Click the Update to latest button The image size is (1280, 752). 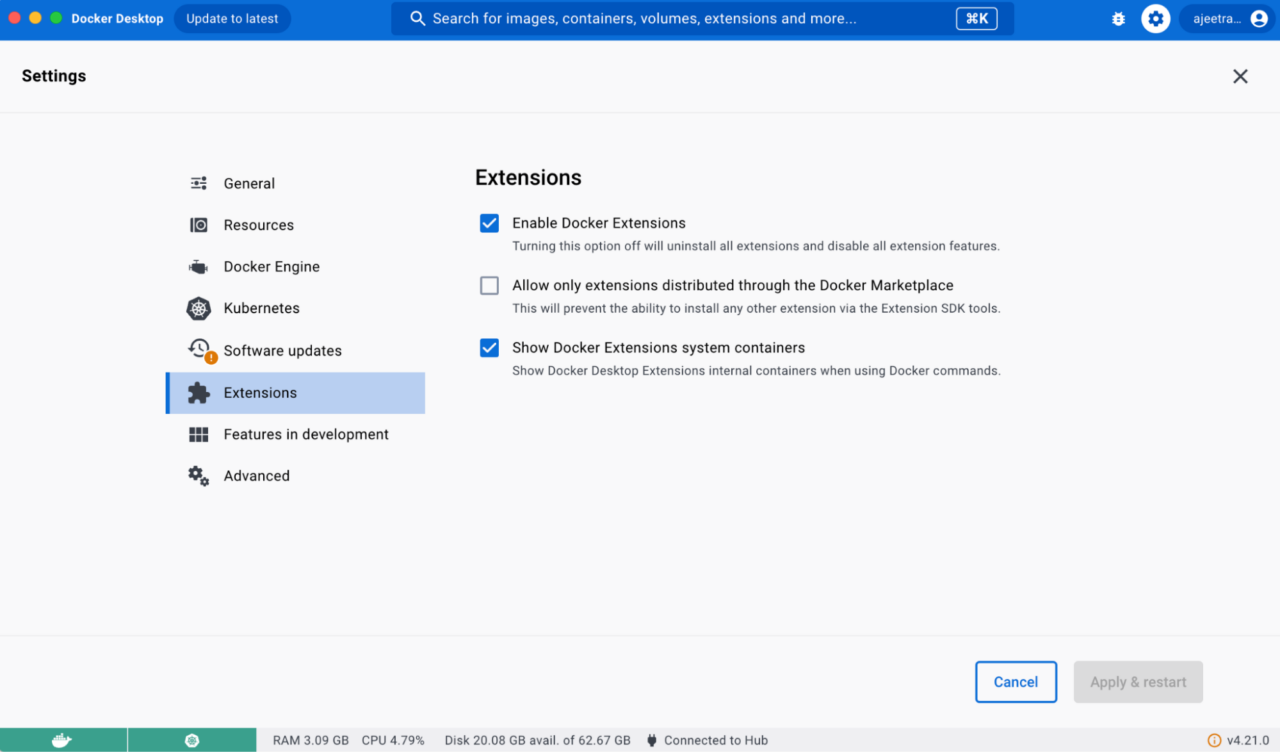[x=232, y=18]
